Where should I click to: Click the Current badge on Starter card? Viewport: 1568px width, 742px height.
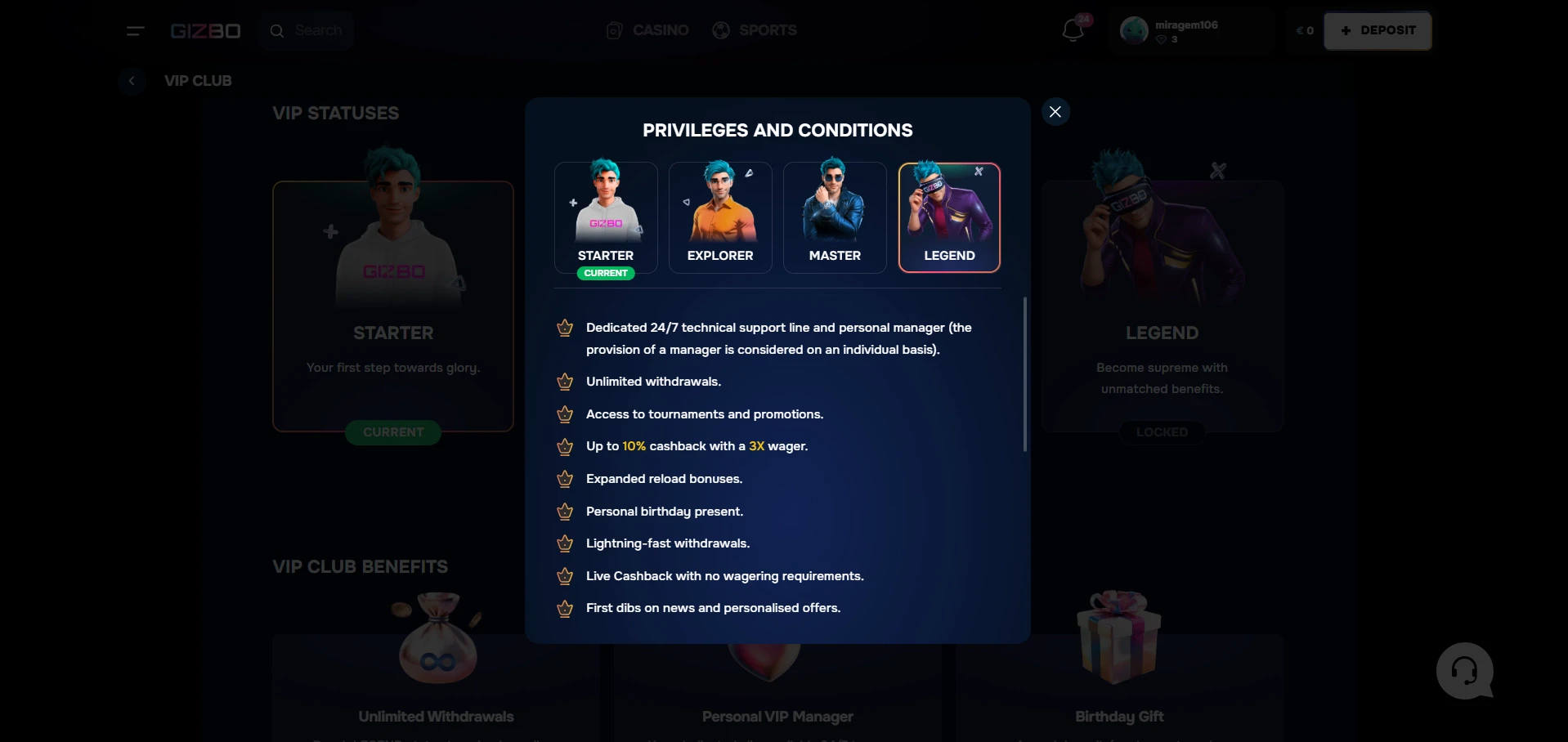point(393,432)
